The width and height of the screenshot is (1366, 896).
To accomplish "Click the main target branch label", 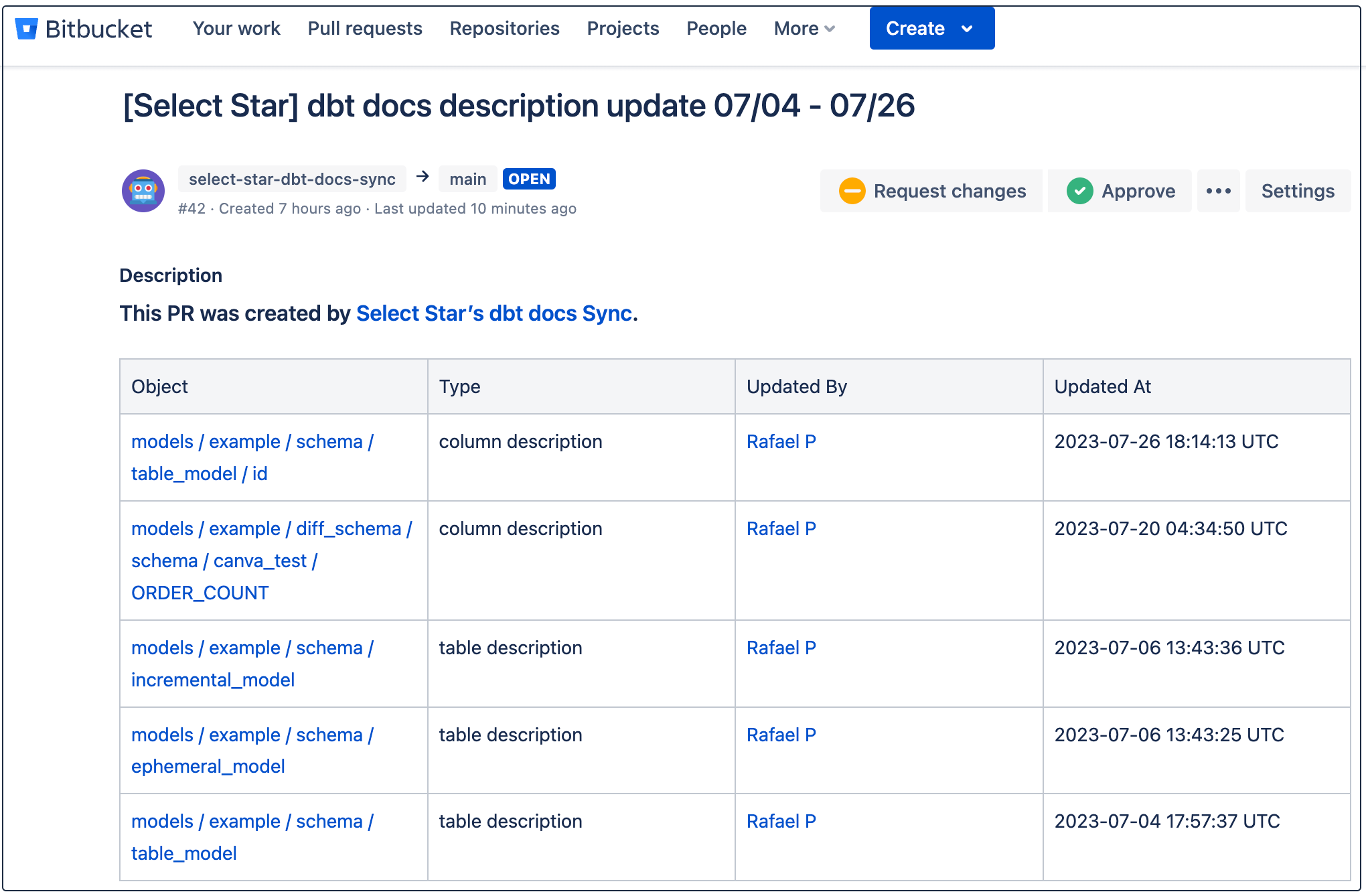I will (x=467, y=179).
